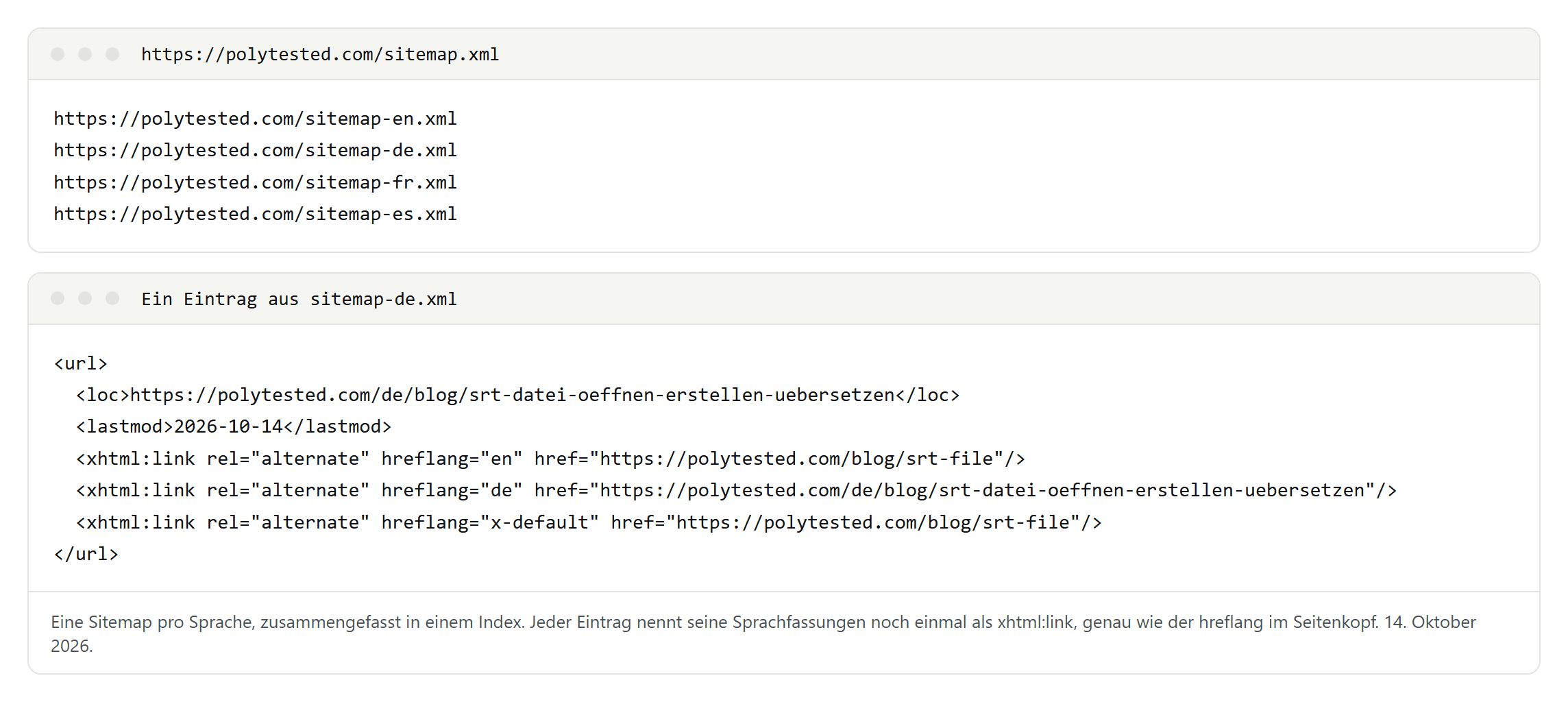
Task: Click the title "Ein Eintrag aus sitemap-de.xml"
Action: click(299, 299)
